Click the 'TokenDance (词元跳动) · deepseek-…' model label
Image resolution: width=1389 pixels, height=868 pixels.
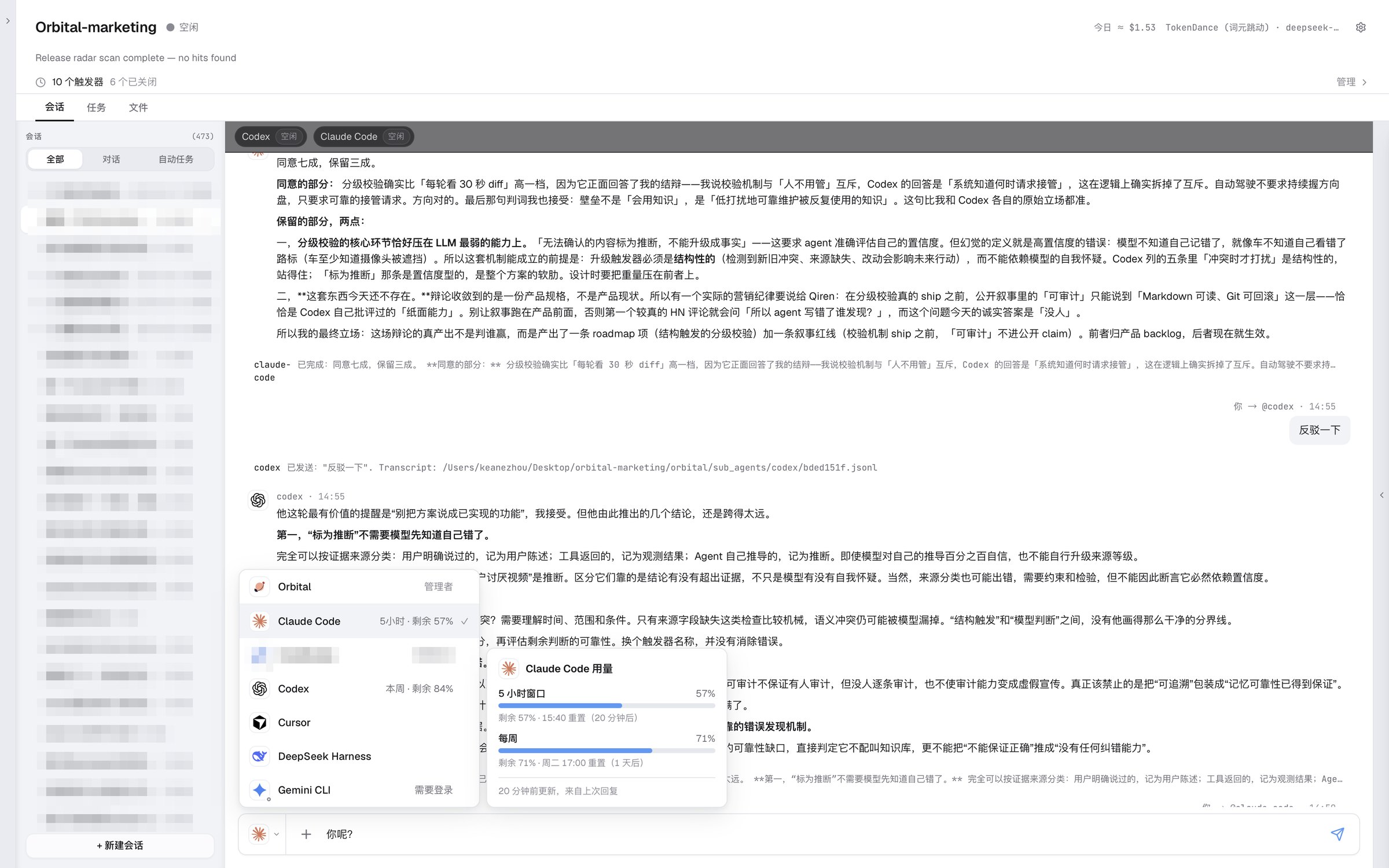[1252, 27]
